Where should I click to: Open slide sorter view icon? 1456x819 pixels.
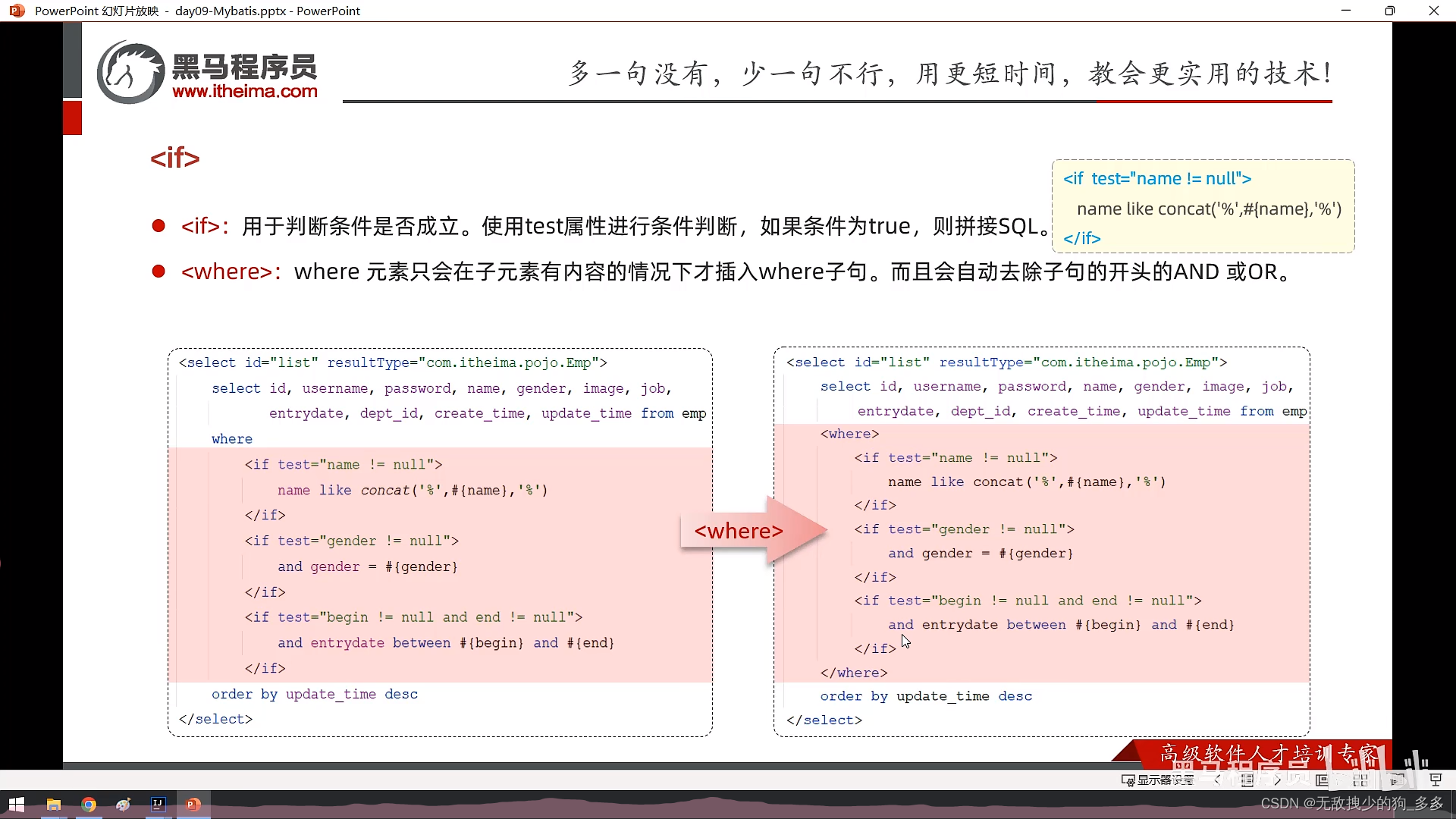pyautogui.click(x=1360, y=780)
